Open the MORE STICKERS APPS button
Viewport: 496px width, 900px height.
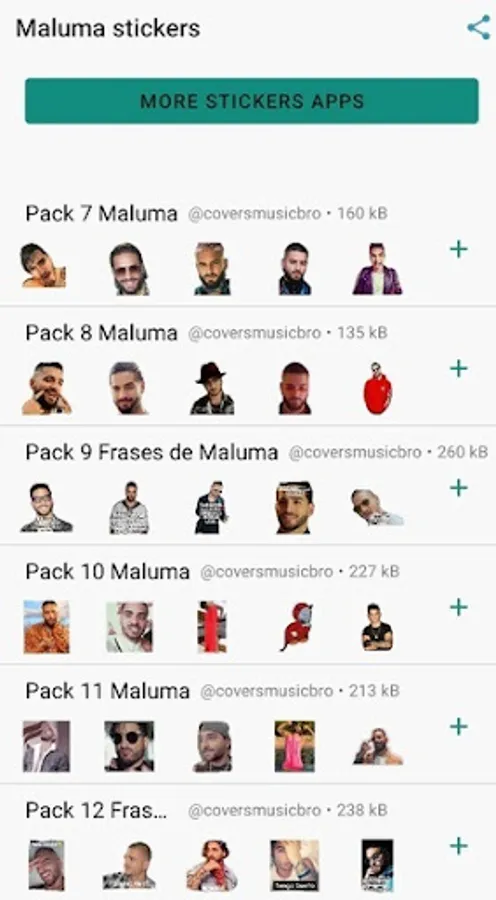click(x=251, y=101)
